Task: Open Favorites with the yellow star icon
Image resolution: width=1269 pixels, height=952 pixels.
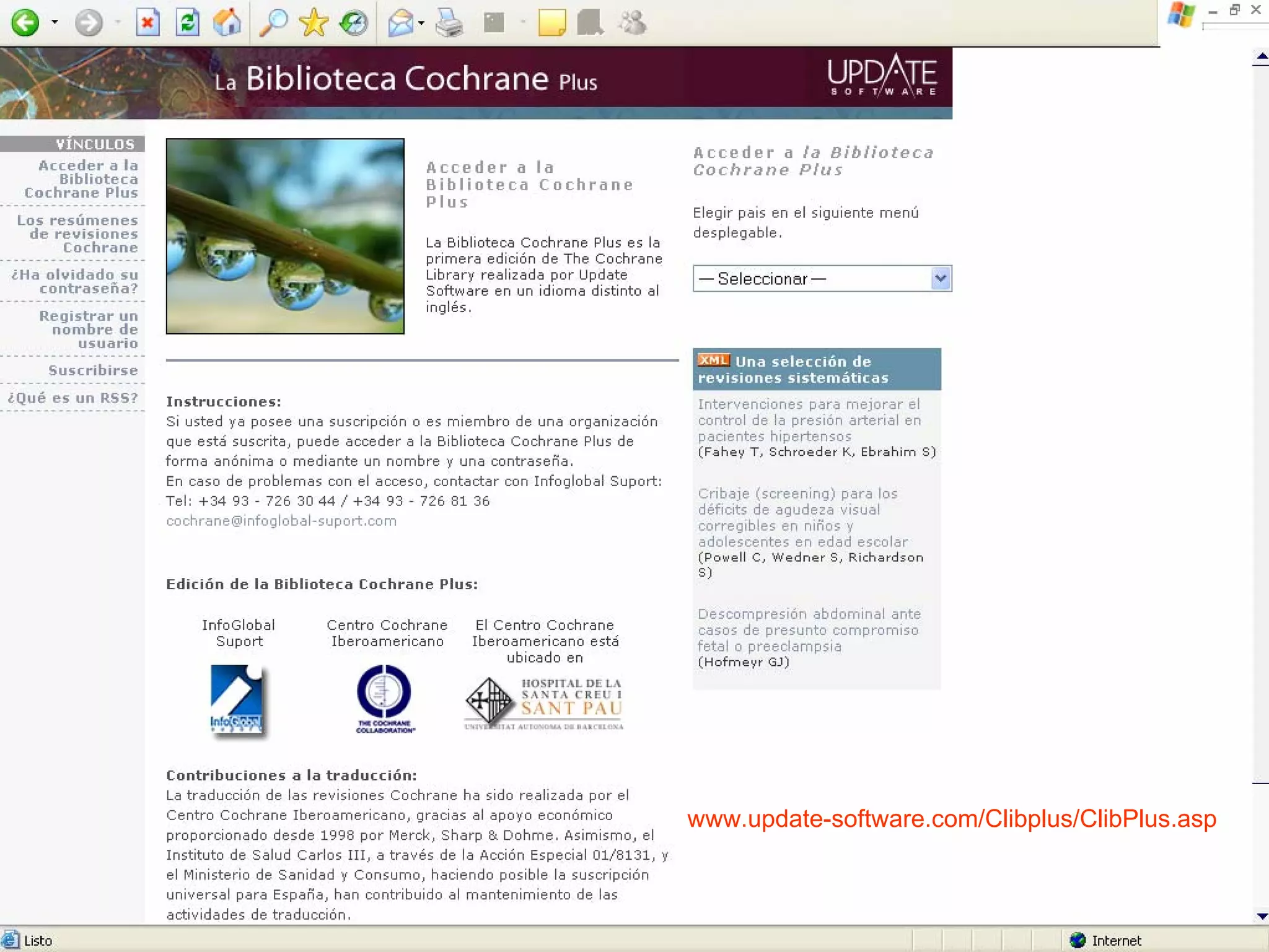Action: tap(314, 23)
